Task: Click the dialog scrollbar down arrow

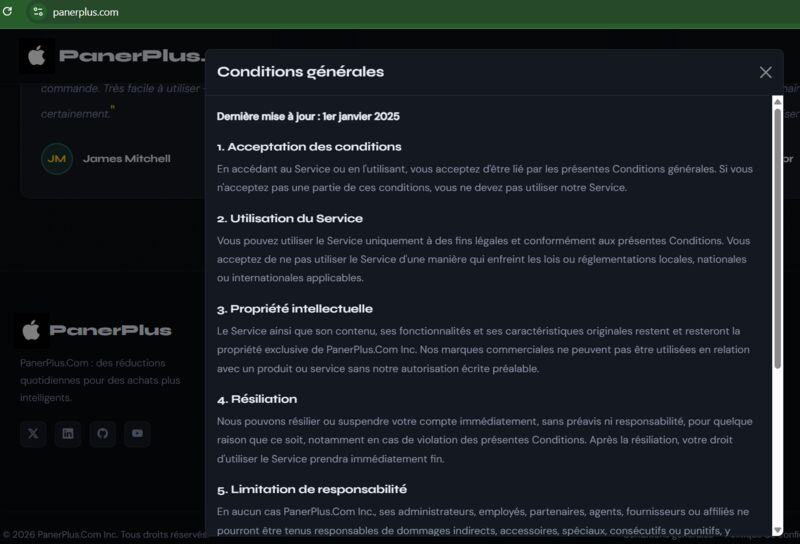Action: coord(778,530)
